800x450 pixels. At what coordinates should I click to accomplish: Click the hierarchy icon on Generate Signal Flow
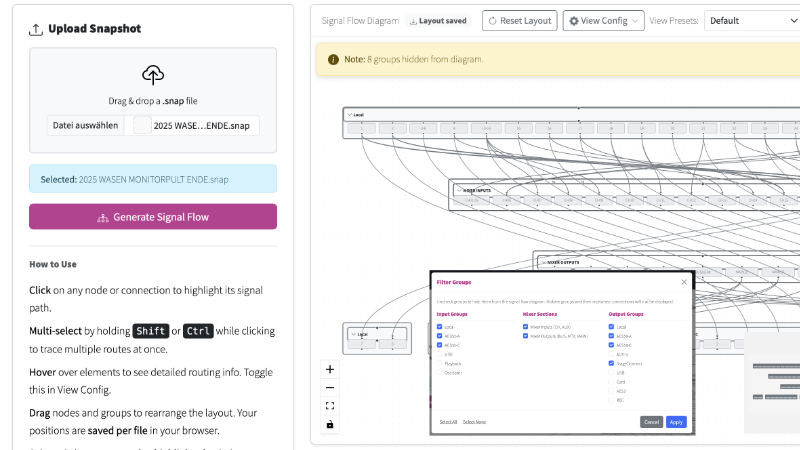click(103, 218)
